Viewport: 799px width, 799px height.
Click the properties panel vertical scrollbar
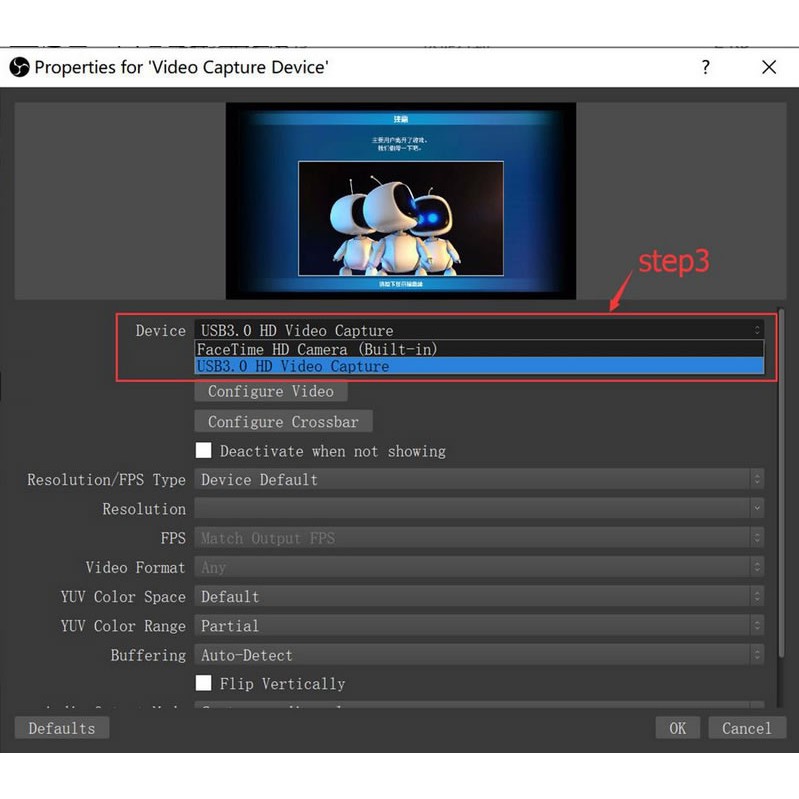780,480
